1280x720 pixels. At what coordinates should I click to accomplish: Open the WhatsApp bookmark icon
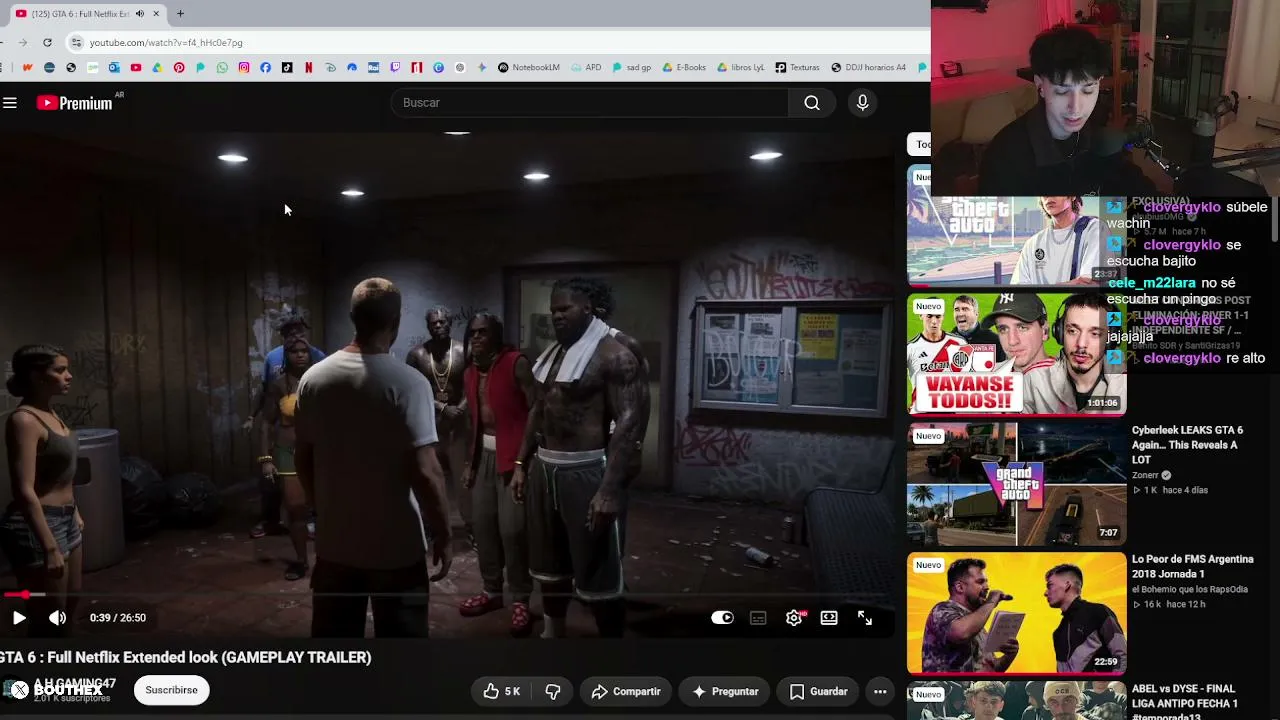click(222, 68)
